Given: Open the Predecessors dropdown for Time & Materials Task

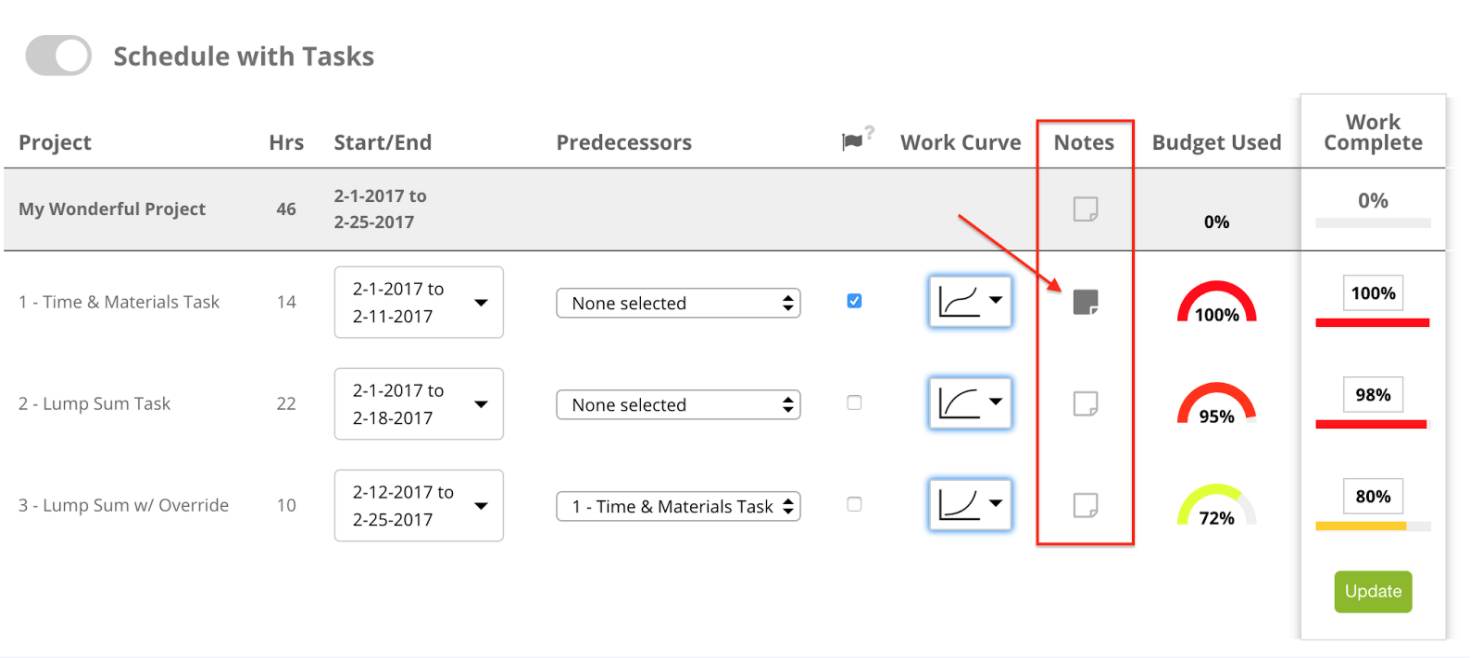Looking at the screenshot, I should pyautogui.click(x=678, y=303).
